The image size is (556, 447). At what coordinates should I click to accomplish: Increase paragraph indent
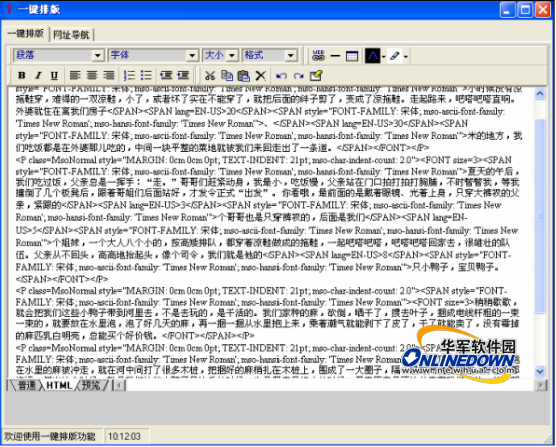coord(183,75)
